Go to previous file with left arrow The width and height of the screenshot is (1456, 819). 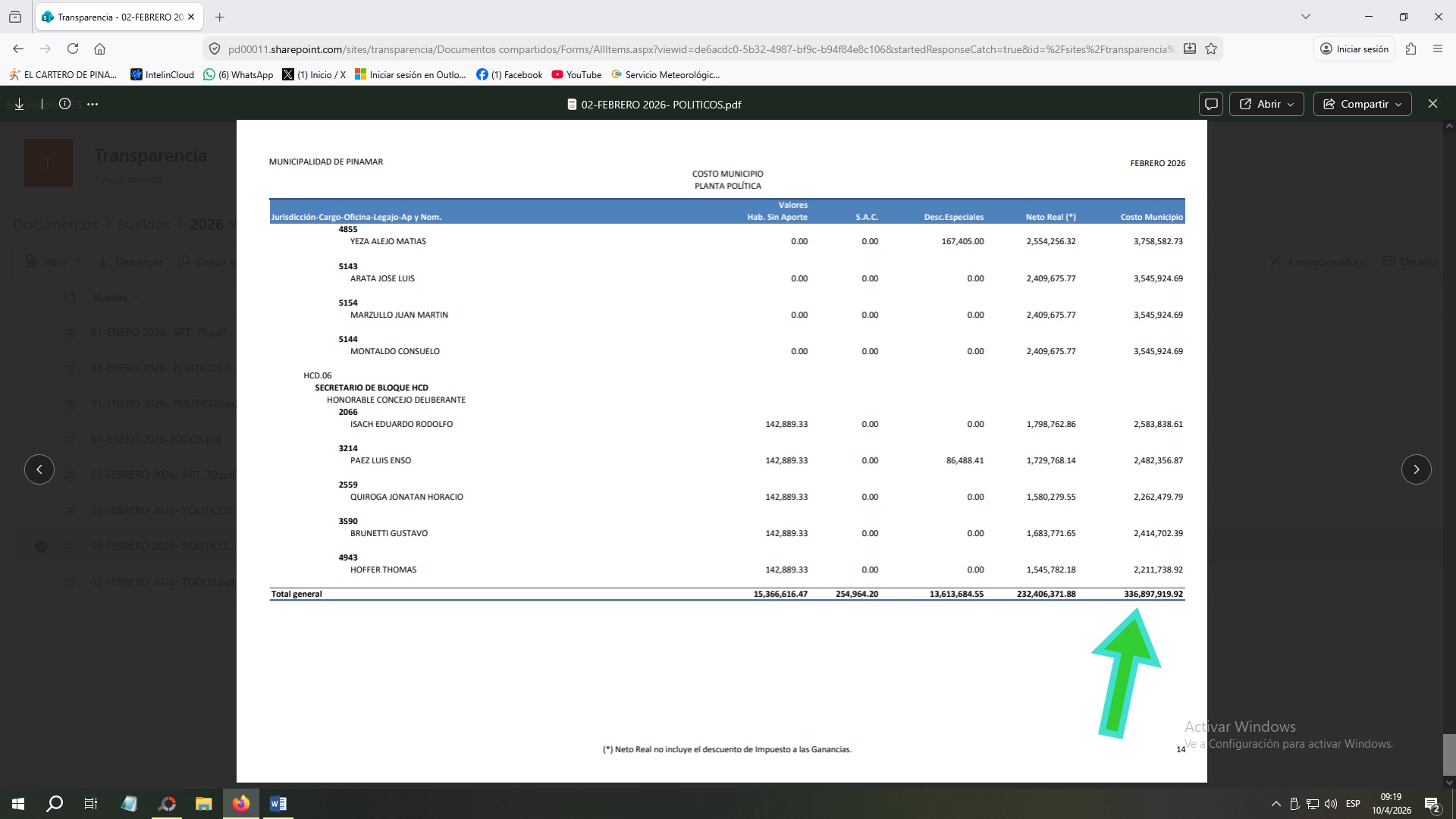coord(39,469)
